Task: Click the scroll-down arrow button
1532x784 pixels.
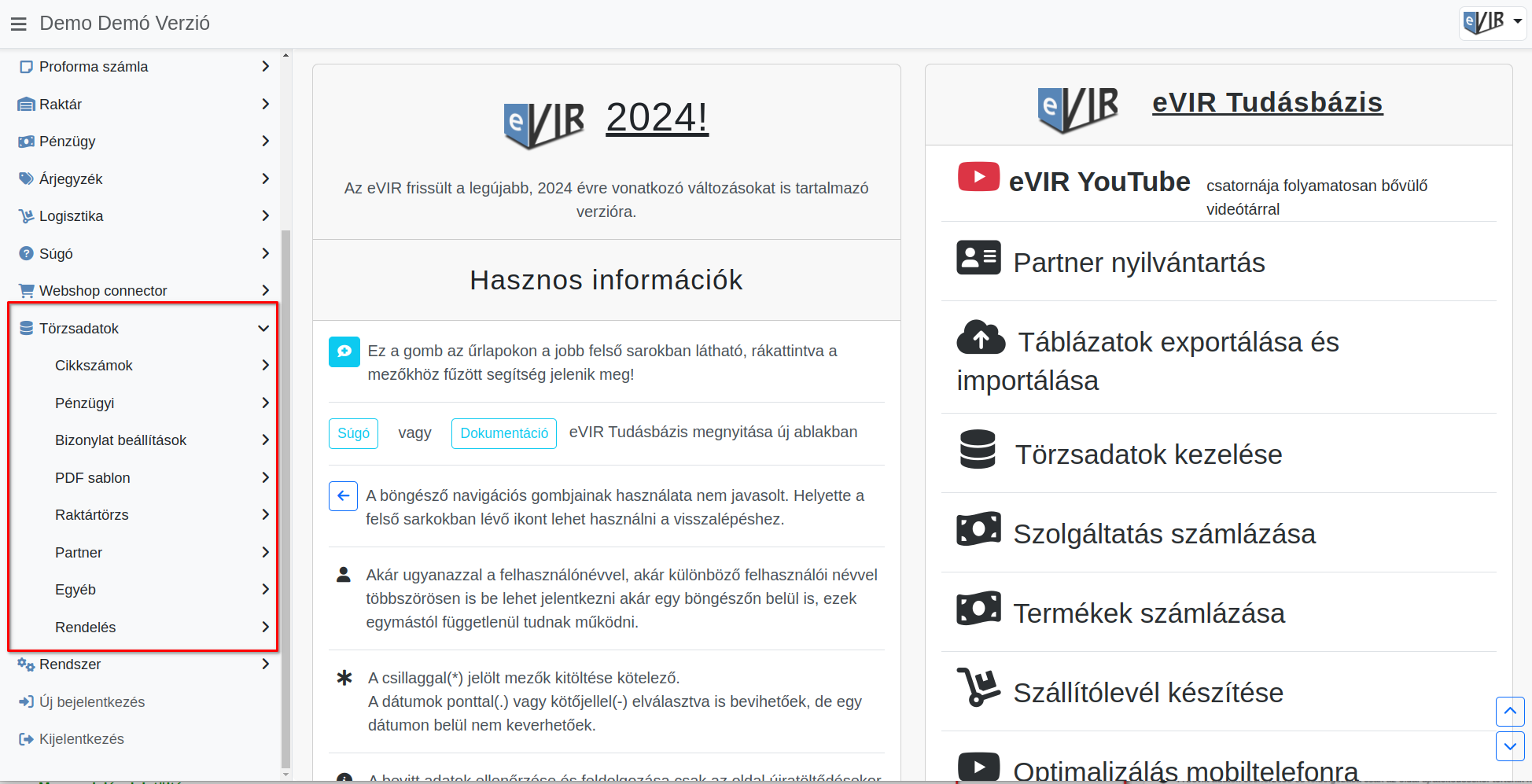Action: [1510, 746]
